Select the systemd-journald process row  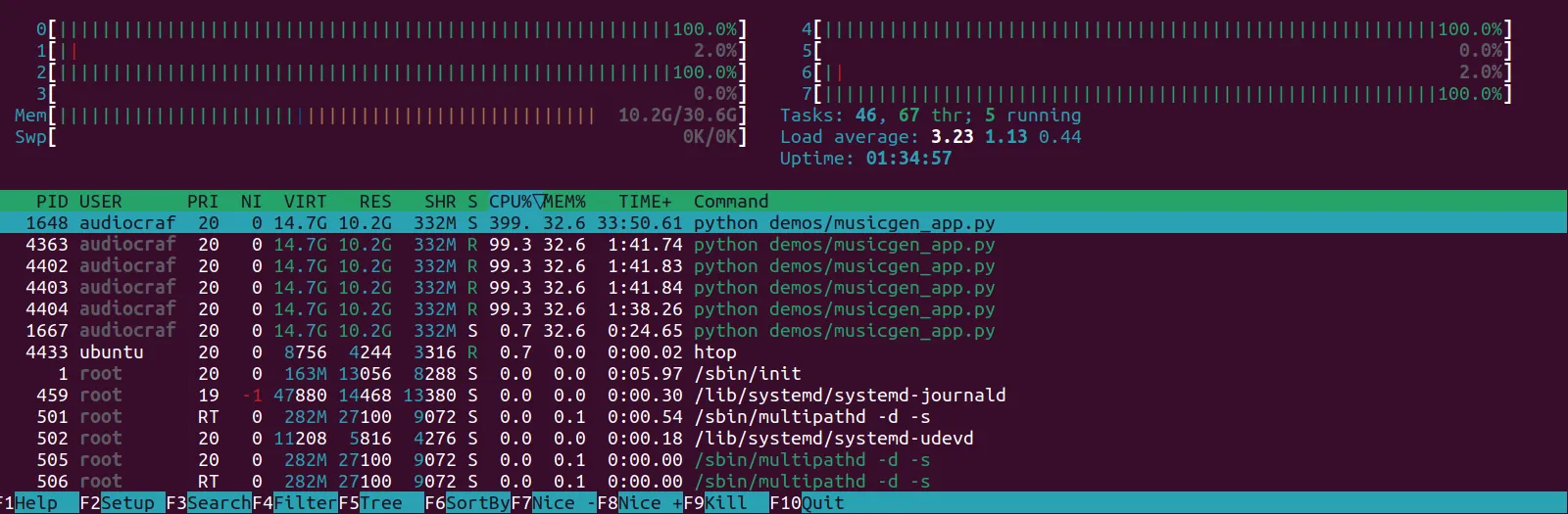click(784, 396)
